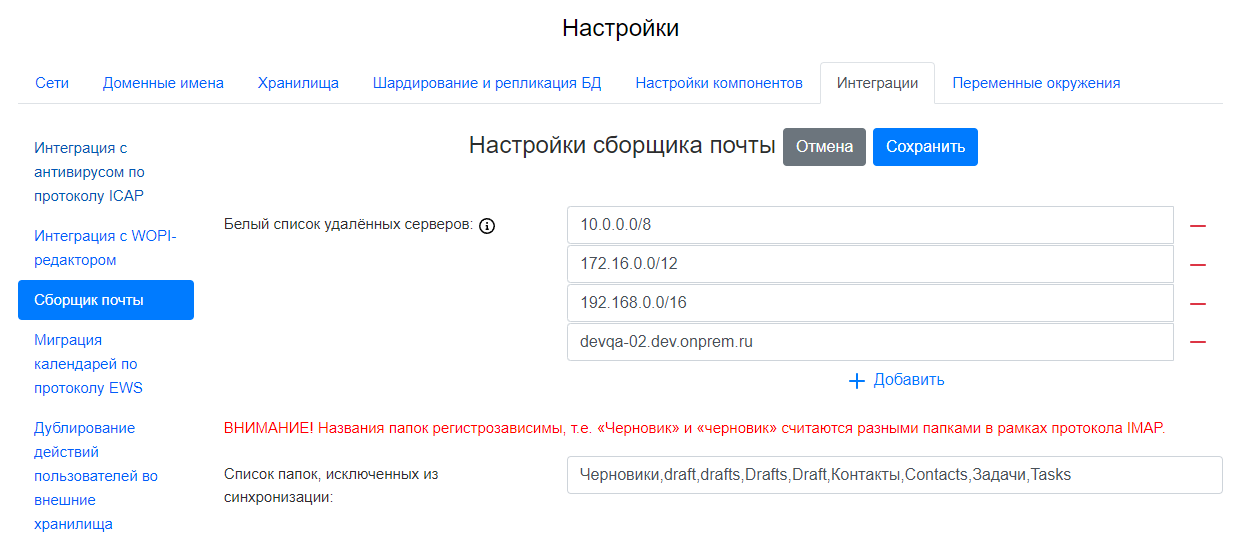
Task: Click the plus icon to add server
Action: pos(856,381)
